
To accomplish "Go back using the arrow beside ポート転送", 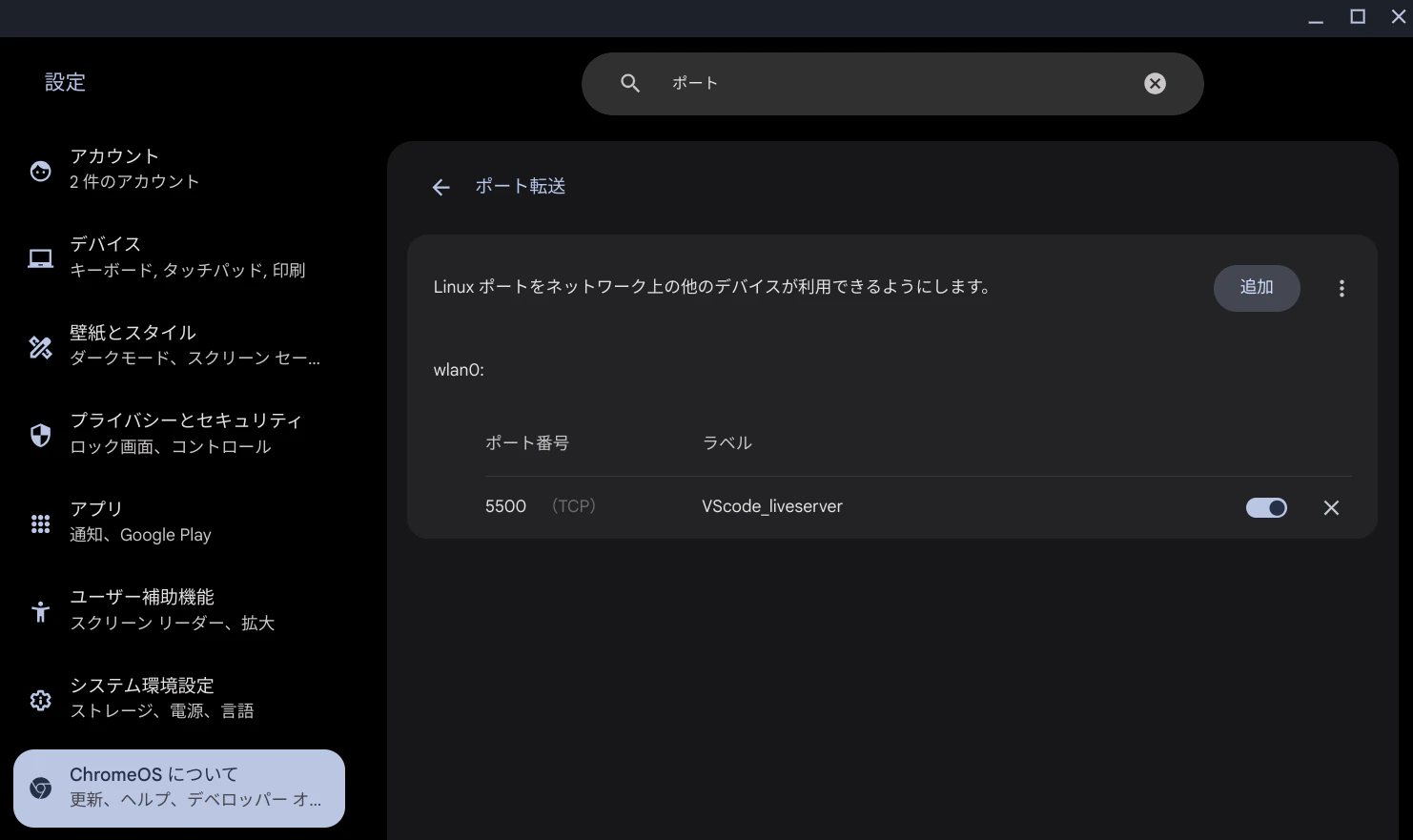I will click(440, 187).
